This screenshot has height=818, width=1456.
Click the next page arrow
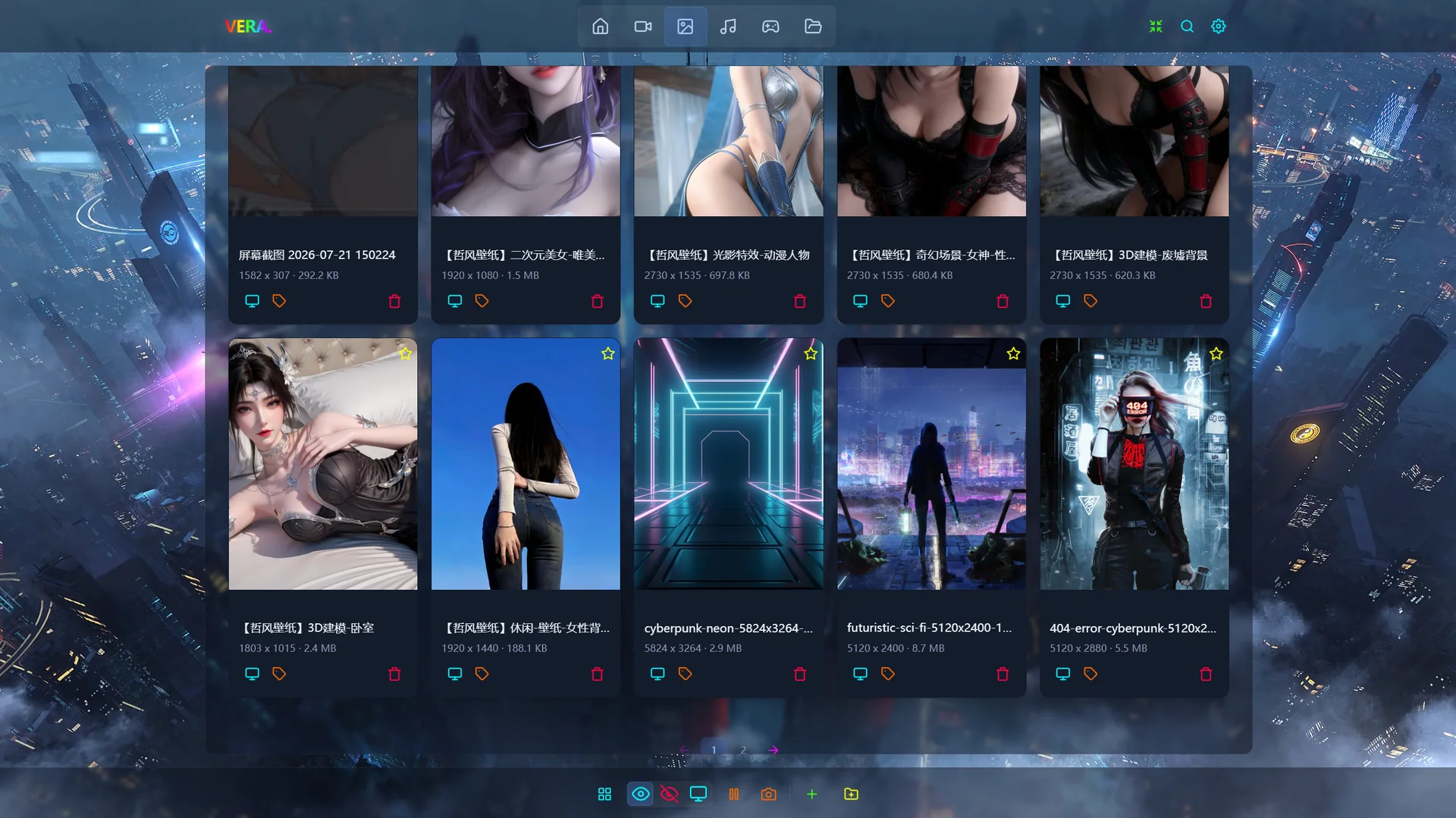point(773,750)
